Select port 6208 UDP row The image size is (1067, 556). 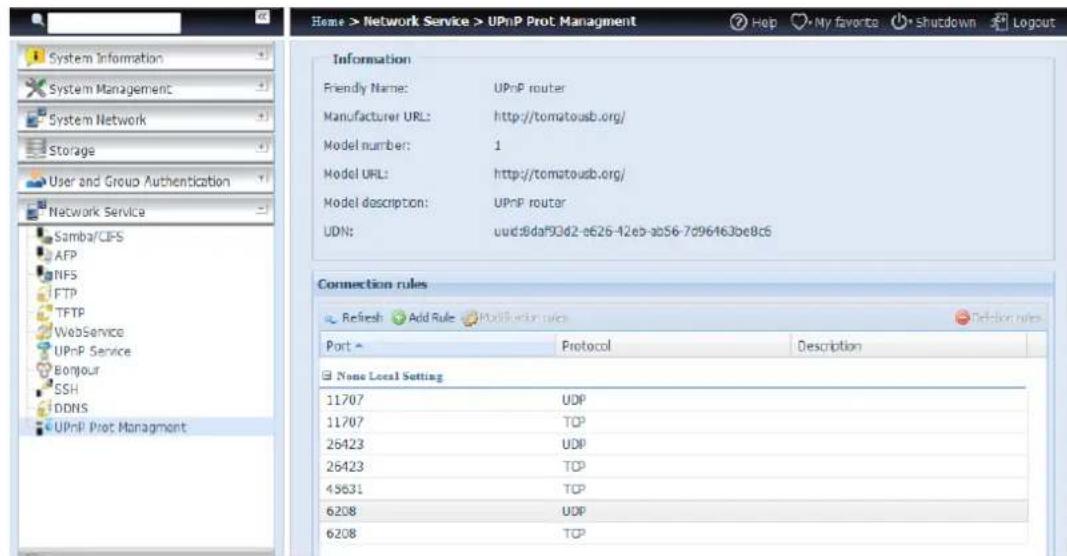pyautogui.click(x=674, y=511)
